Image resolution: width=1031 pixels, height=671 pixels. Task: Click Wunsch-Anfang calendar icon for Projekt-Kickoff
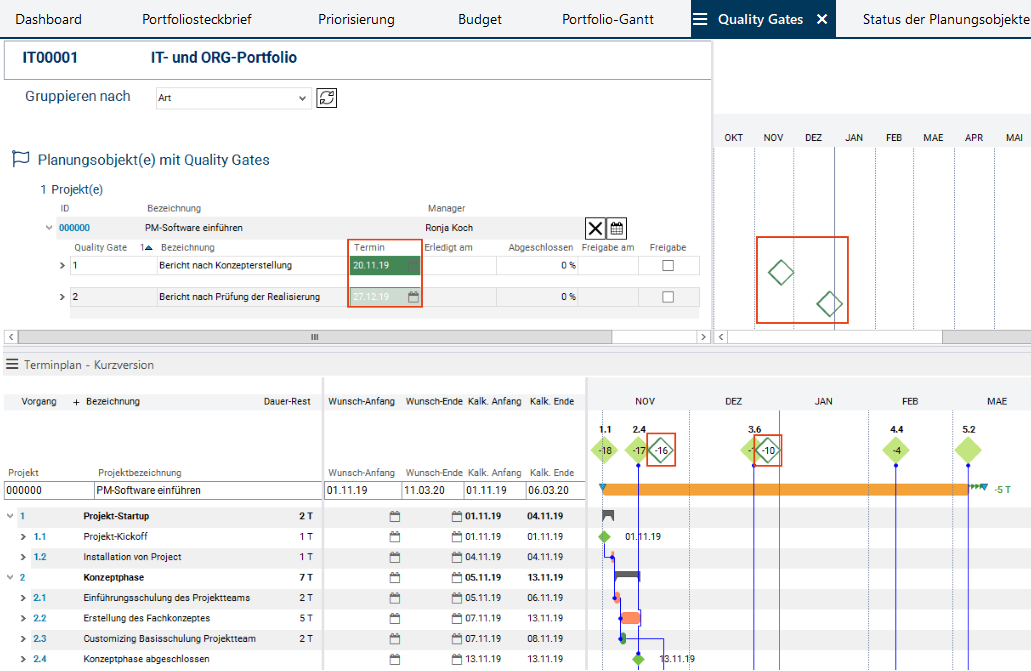[x=394, y=537]
